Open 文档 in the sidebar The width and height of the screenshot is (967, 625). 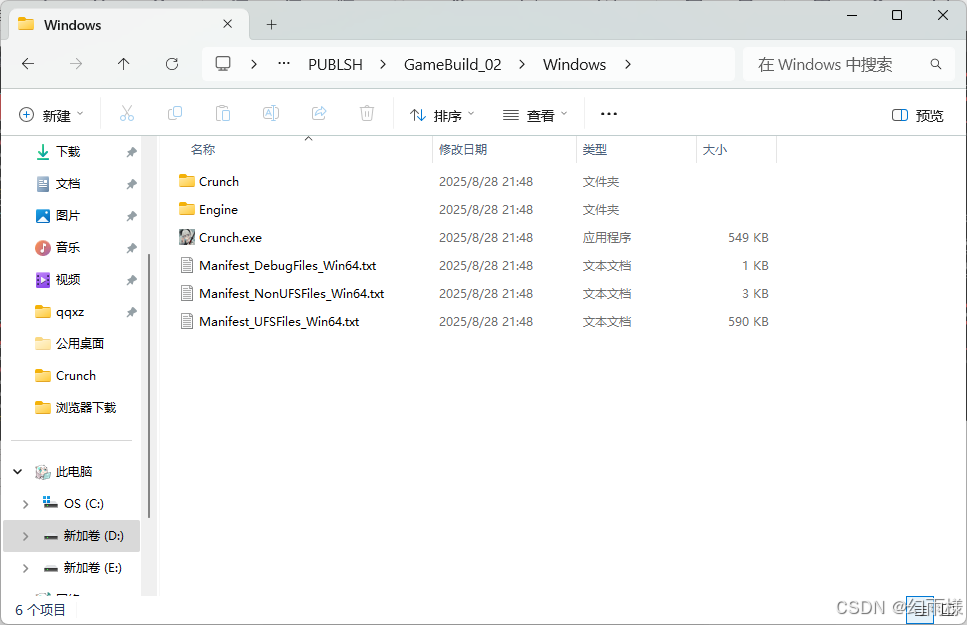(68, 184)
